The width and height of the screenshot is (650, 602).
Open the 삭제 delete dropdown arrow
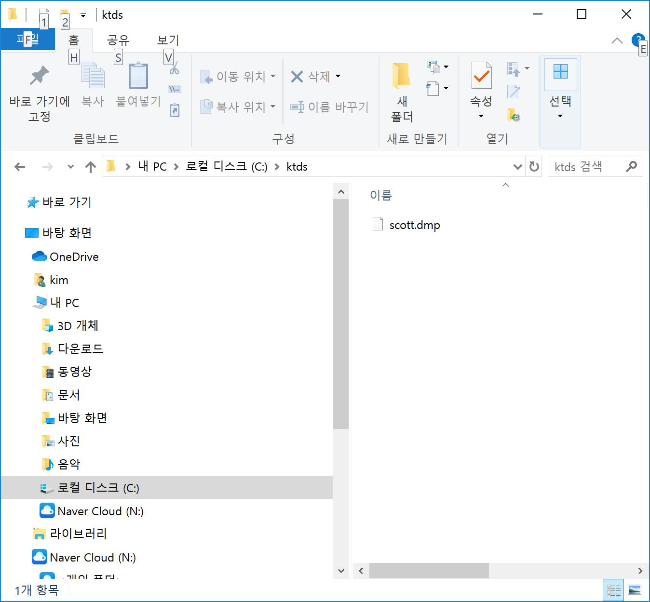[338, 76]
